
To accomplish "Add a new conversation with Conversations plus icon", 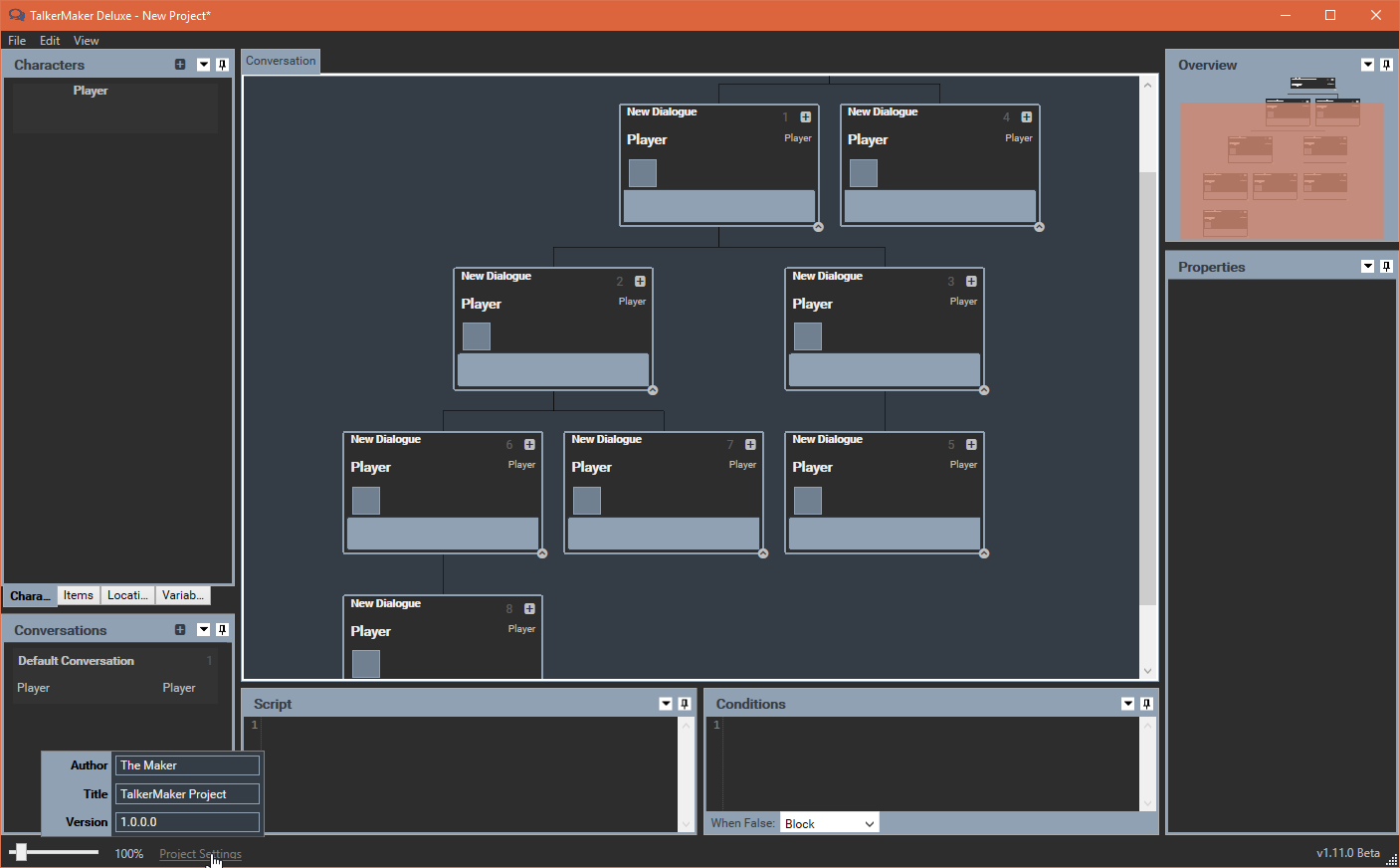I will (180, 630).
